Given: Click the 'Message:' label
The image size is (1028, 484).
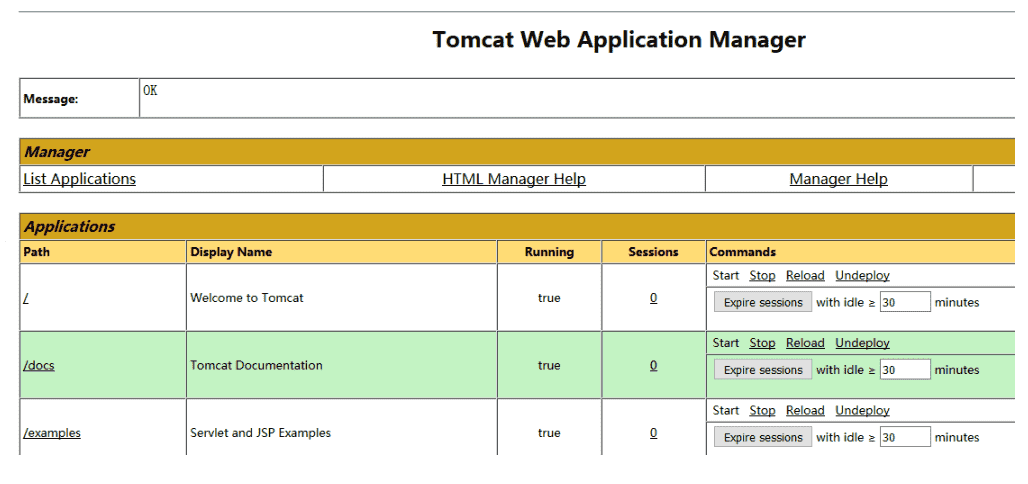Looking at the screenshot, I should 50,100.
